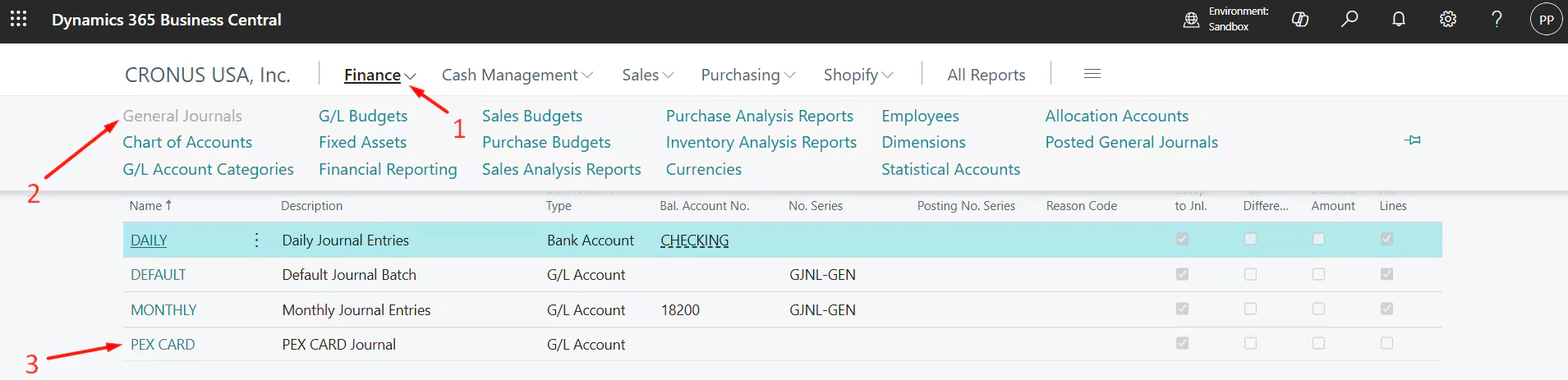Open G/L Account Categories
The image size is (1568, 380).
point(208,169)
